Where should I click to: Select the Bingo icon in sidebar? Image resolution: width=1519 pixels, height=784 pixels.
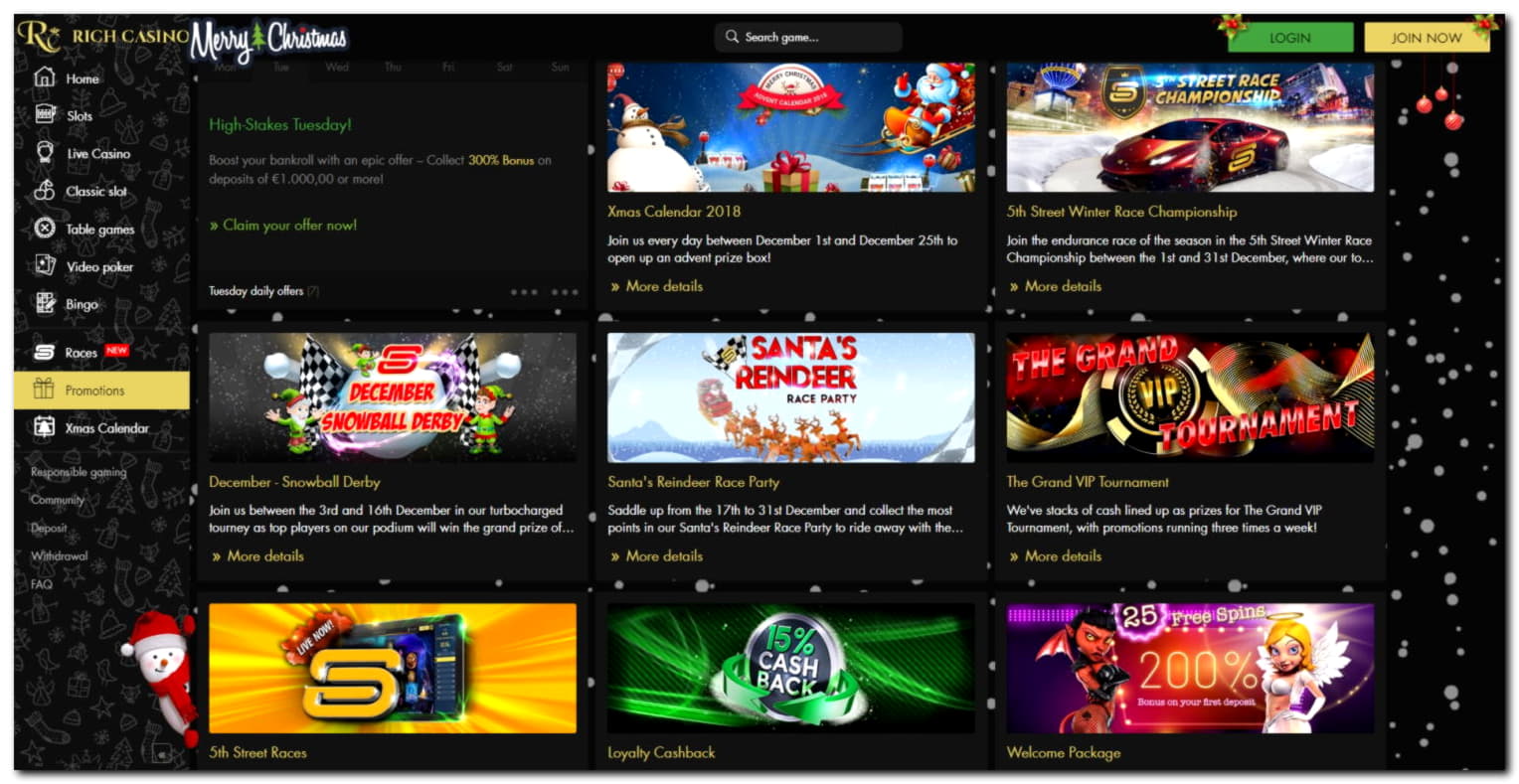click(x=45, y=303)
